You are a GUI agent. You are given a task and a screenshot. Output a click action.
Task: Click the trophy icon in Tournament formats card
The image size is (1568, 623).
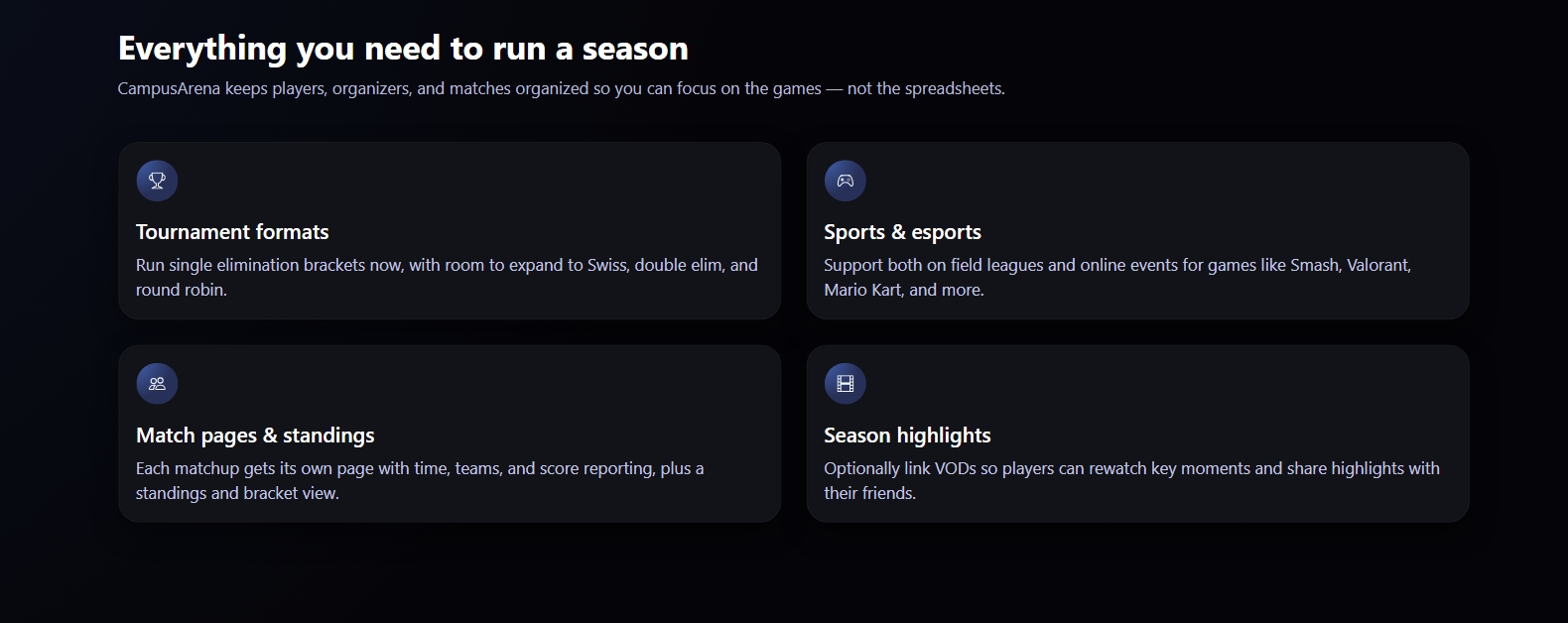coord(157,181)
